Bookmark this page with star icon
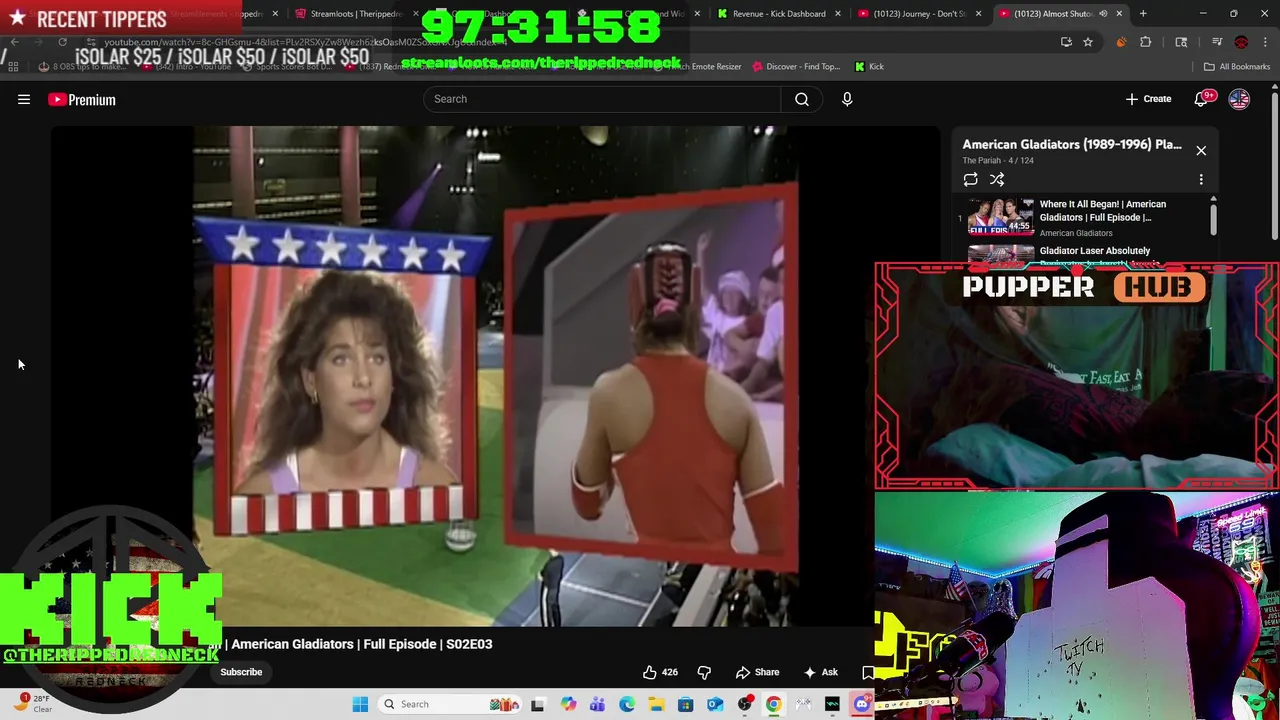The height and width of the screenshot is (720, 1280). (1088, 42)
